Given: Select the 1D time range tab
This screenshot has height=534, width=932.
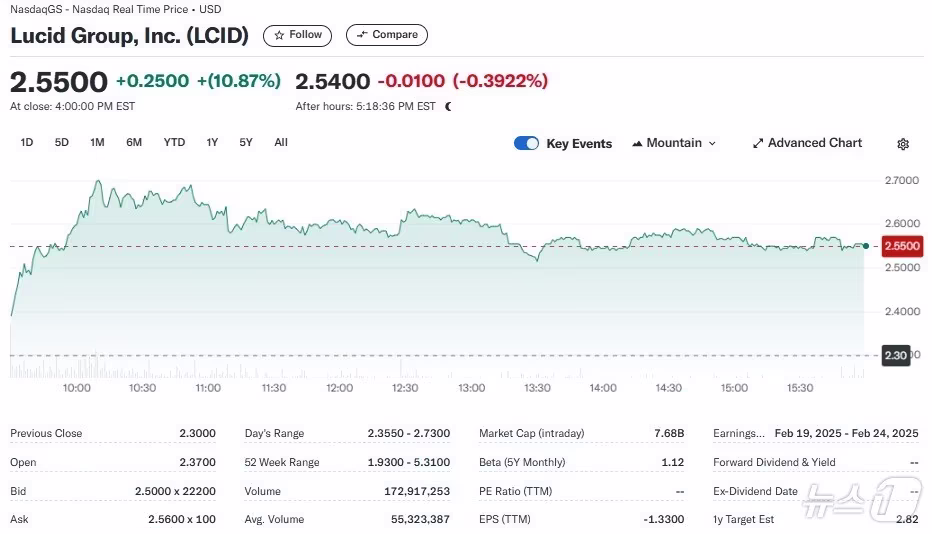Looking at the screenshot, I should point(27,142).
